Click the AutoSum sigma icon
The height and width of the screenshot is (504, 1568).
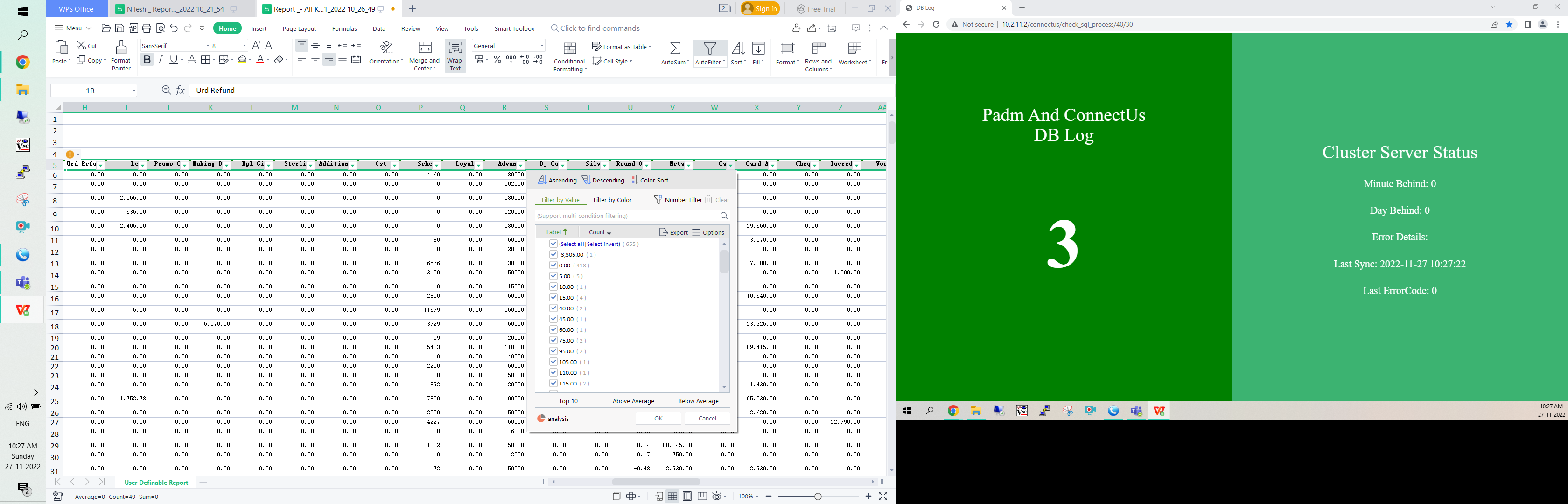pos(675,48)
